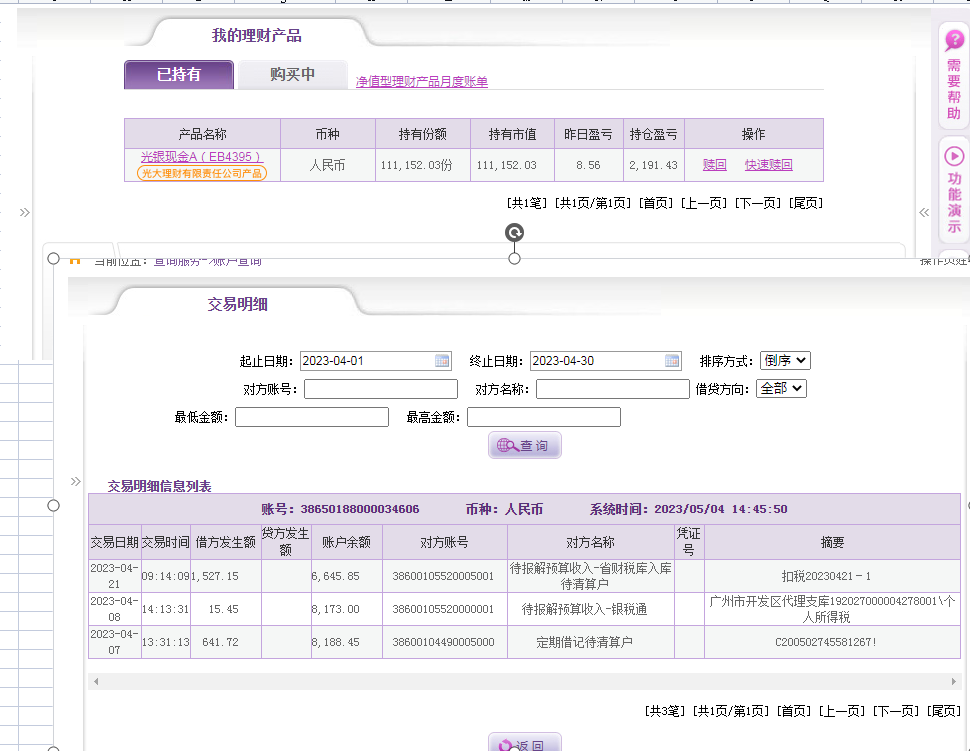Click 首页 in wealth products pagination
Image resolution: width=970 pixels, height=751 pixels.
coord(656,203)
